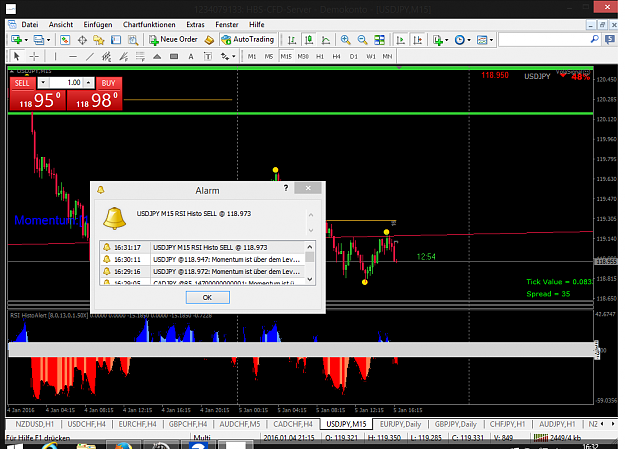Click the search magnifier icon

[594, 39]
